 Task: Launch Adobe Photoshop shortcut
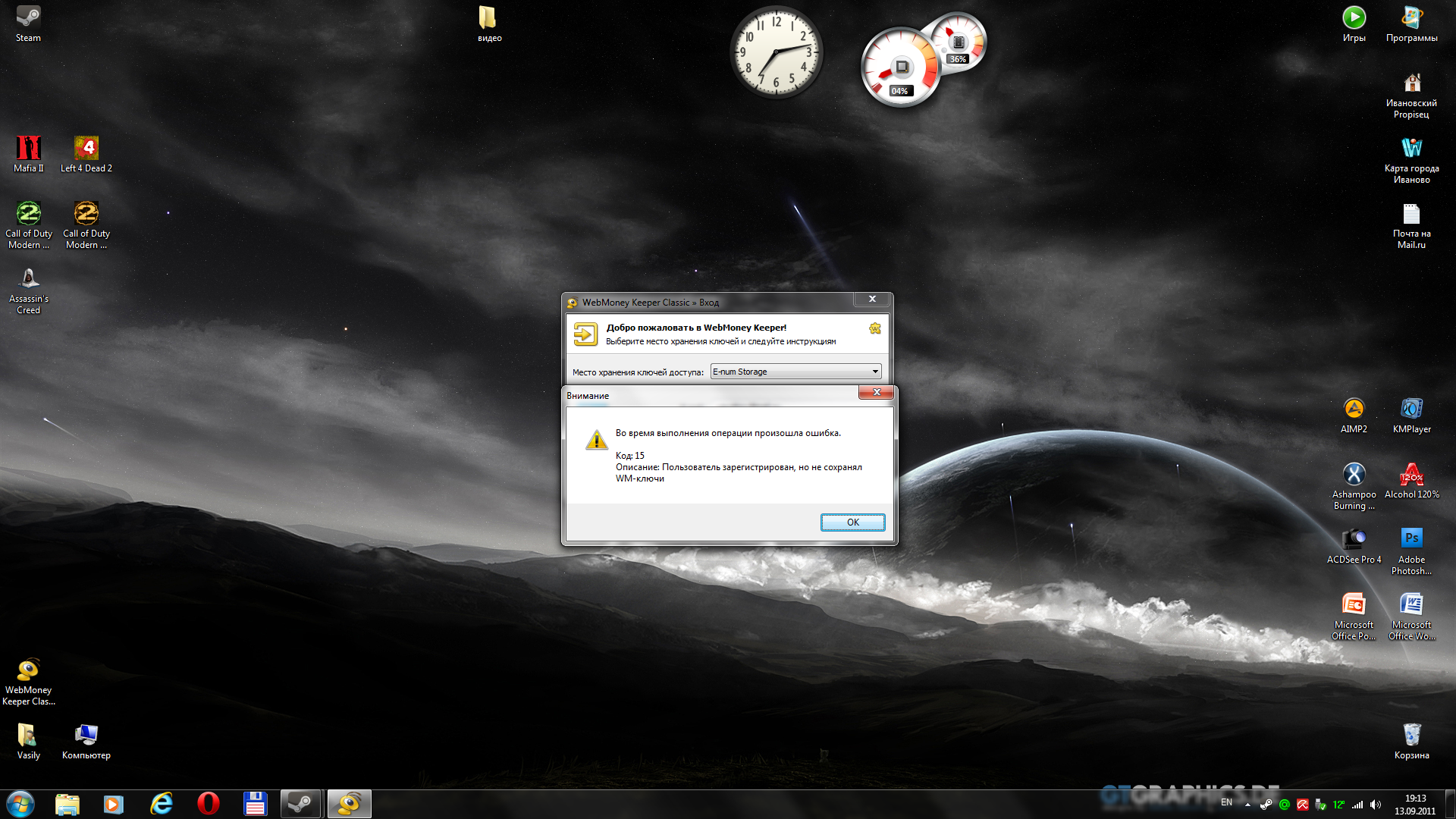1411,551
